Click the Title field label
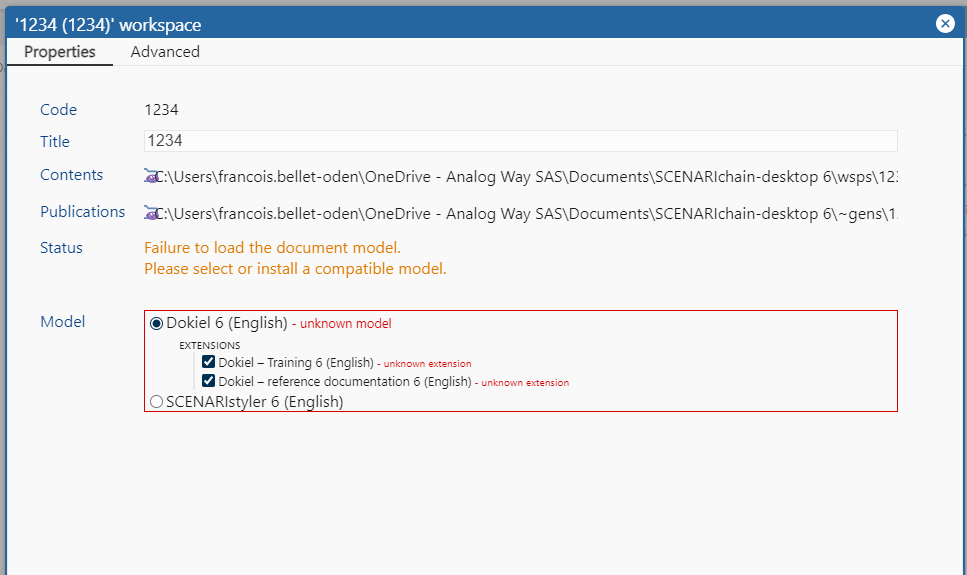Image resolution: width=967 pixels, height=575 pixels. coord(55,141)
